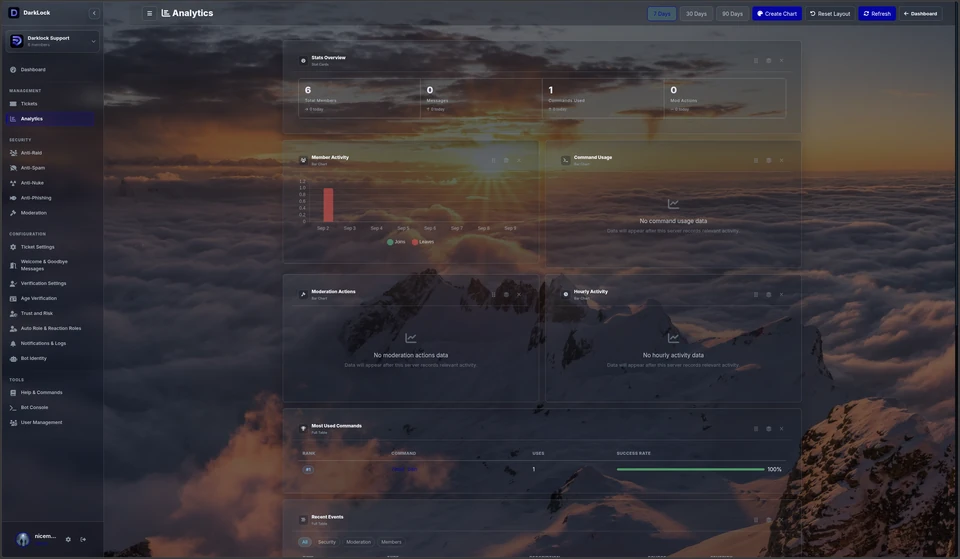Click the blue command name in row #1
960x559 pixels.
[x=404, y=470]
